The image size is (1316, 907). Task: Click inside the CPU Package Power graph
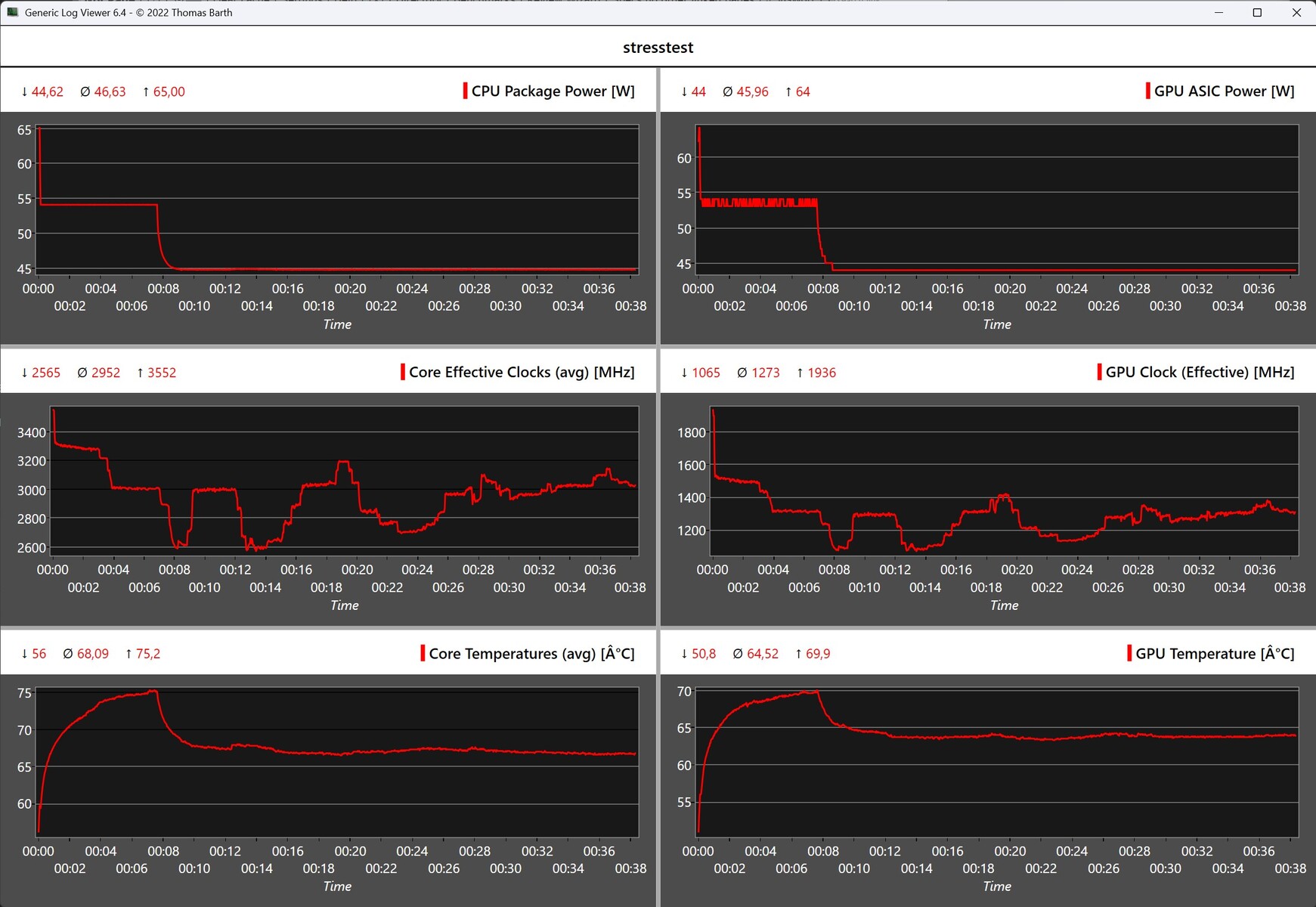pos(338,199)
